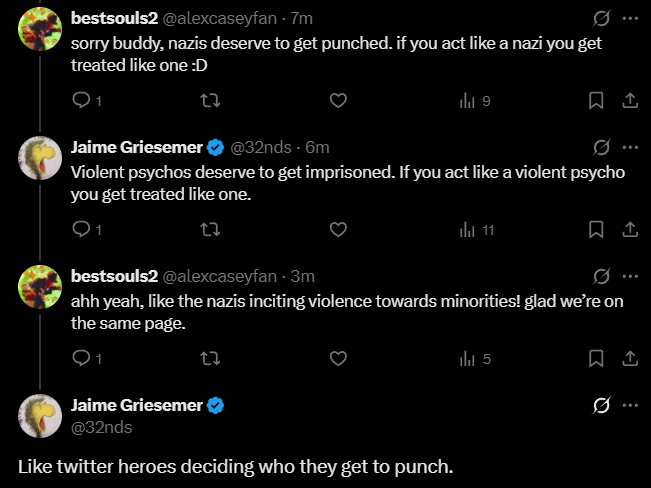Bookmark the 3m bestsouls2 tweet
Screen dimensions: 651x488
point(595,358)
